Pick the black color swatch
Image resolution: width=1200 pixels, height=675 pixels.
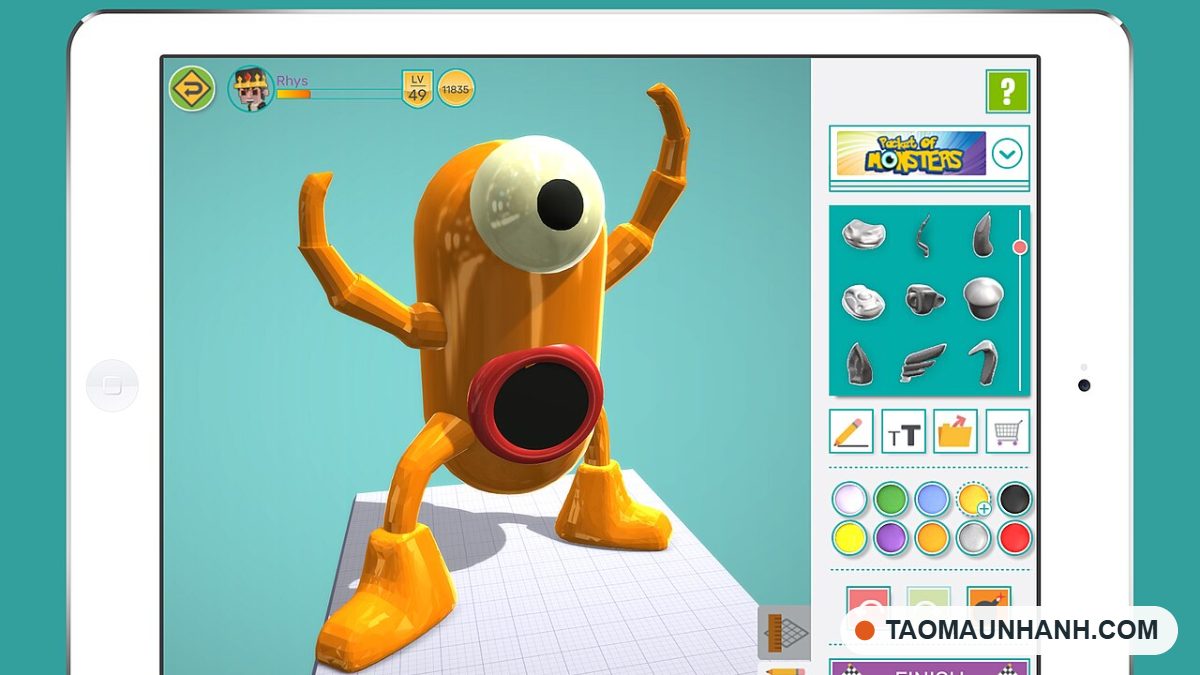click(1015, 499)
